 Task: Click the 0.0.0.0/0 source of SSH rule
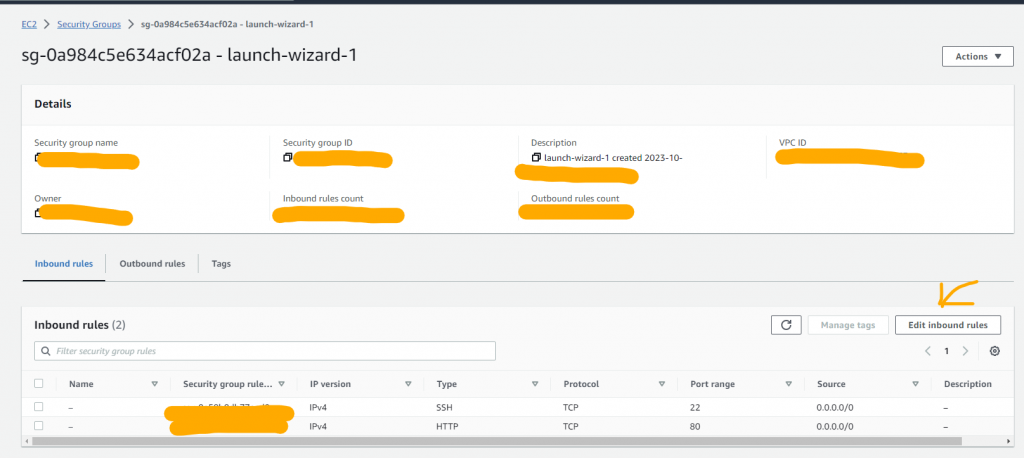835,407
